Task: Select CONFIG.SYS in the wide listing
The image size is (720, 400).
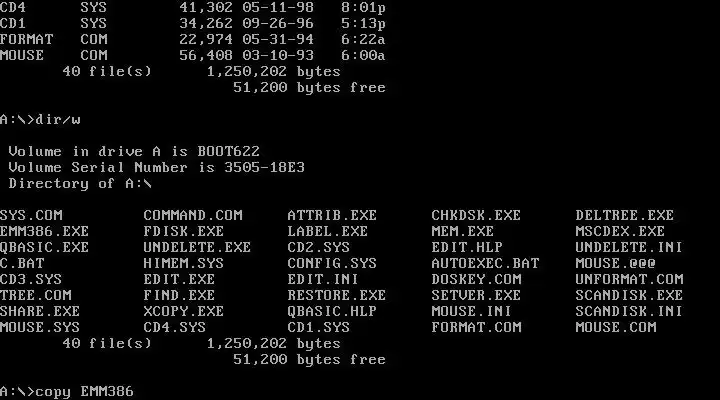Action: [x=332, y=263]
